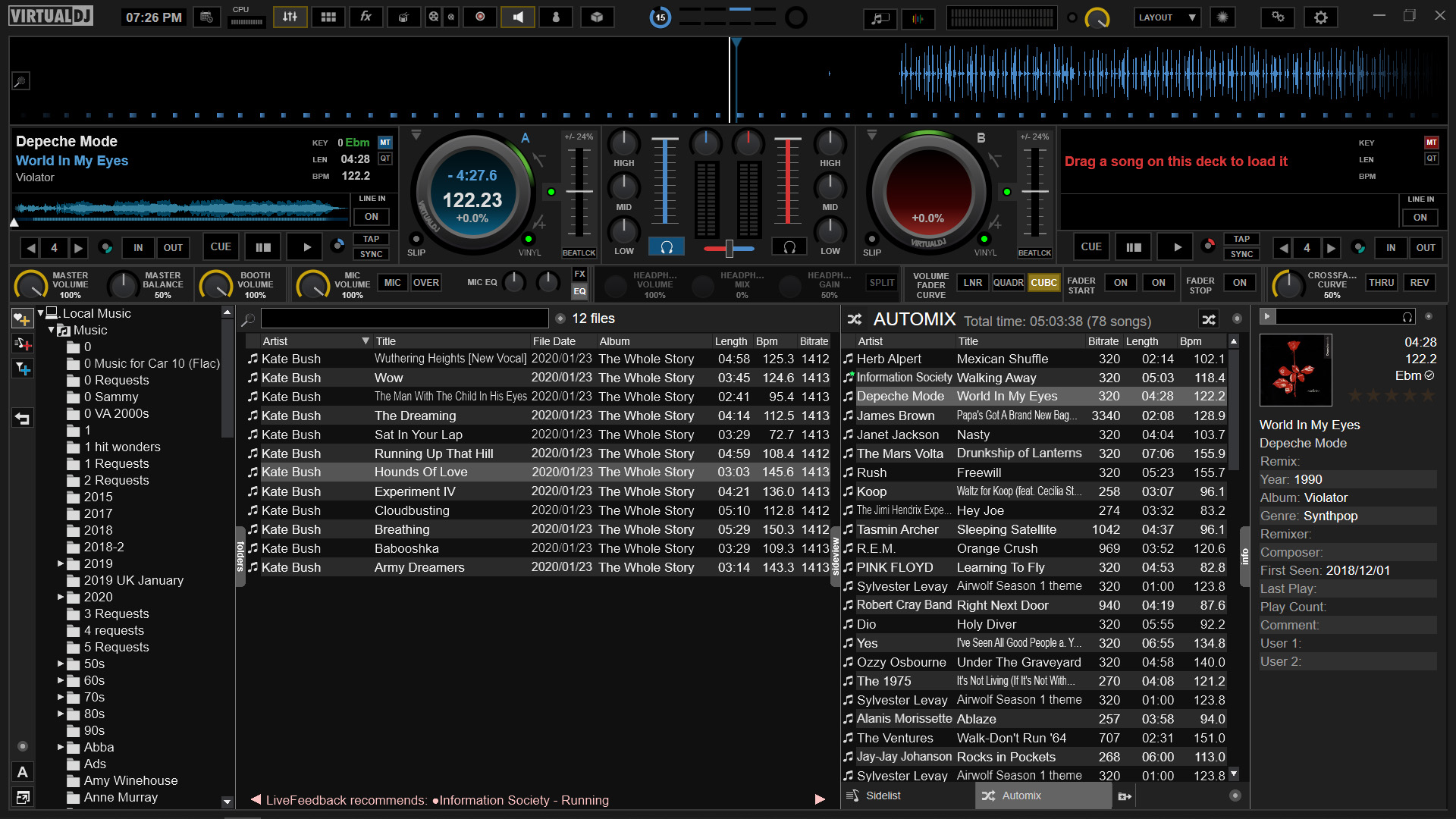Expand the 50s folder
This screenshot has width=1456, height=819.
pyautogui.click(x=61, y=664)
